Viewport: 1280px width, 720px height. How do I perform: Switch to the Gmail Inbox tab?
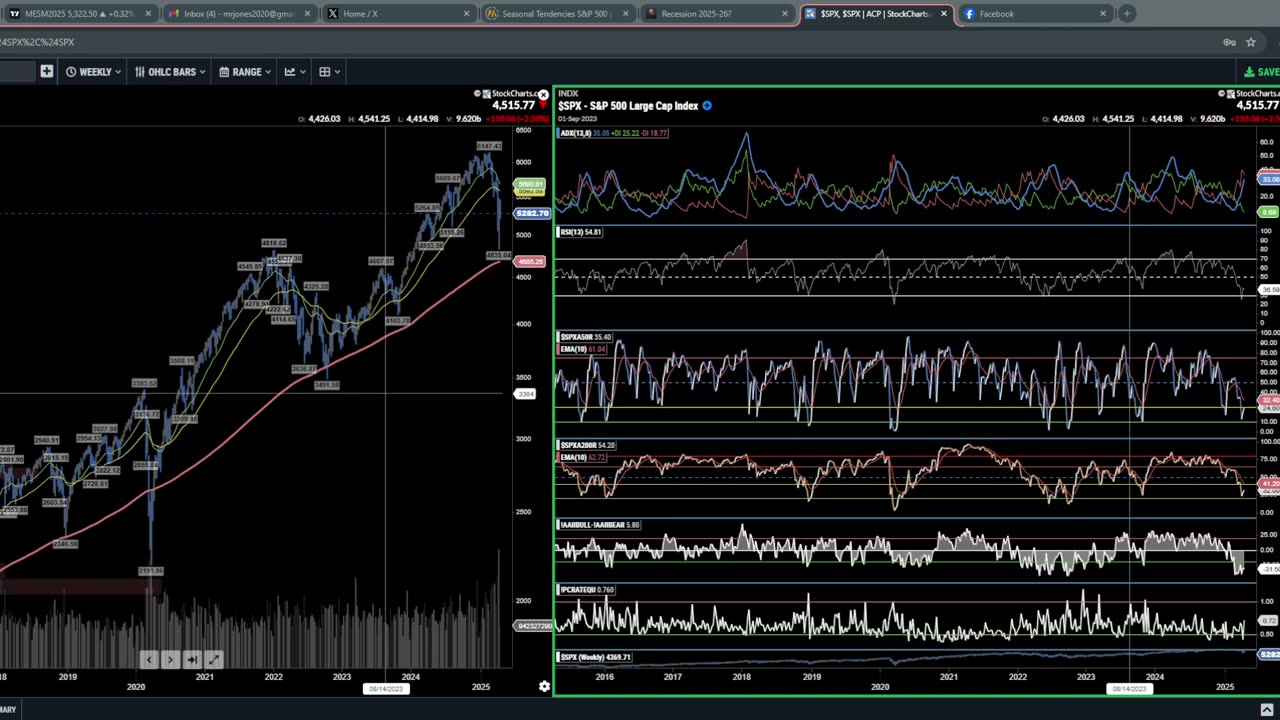pyautogui.click(x=238, y=14)
